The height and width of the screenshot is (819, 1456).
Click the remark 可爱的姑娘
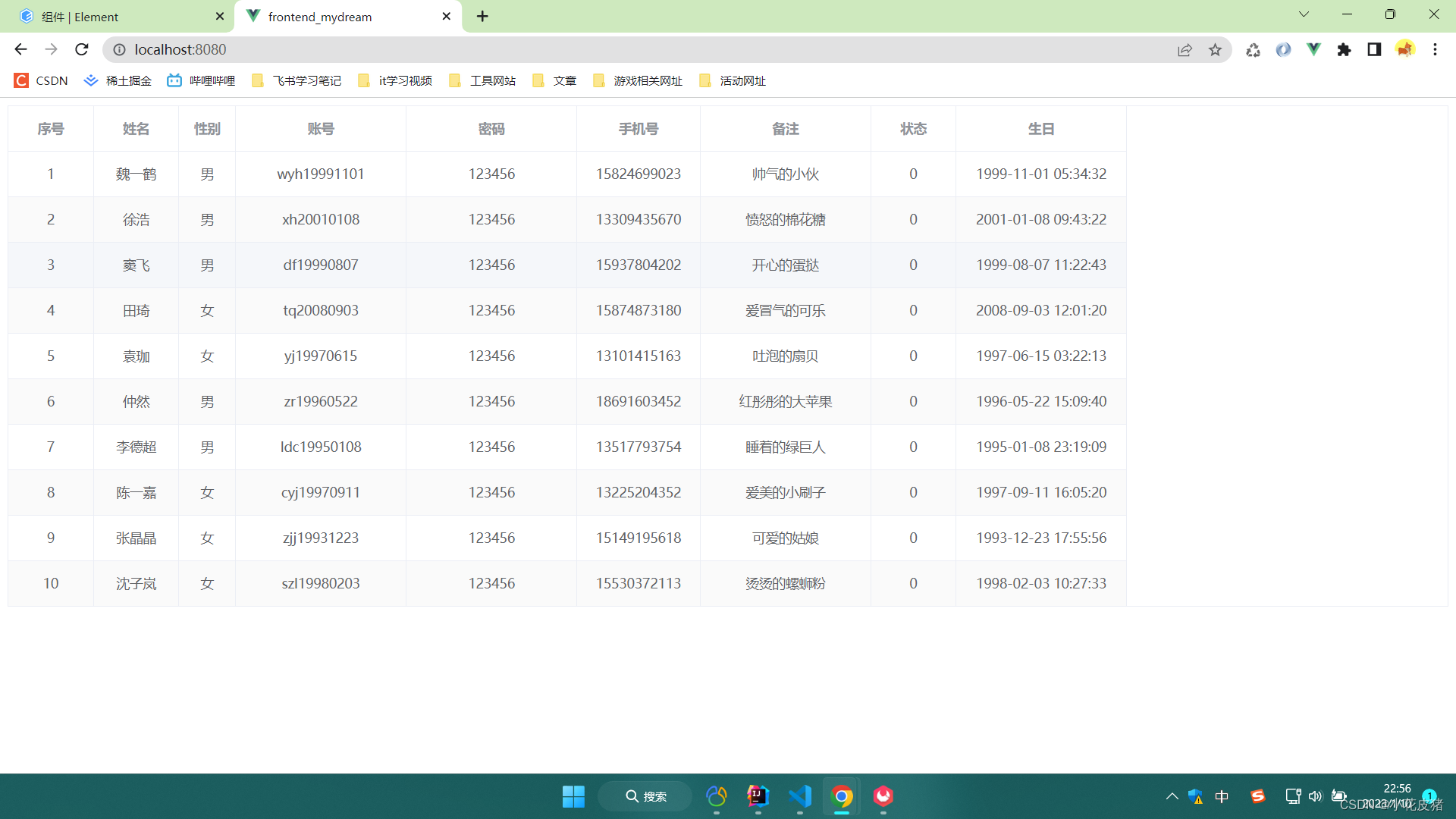tap(786, 538)
